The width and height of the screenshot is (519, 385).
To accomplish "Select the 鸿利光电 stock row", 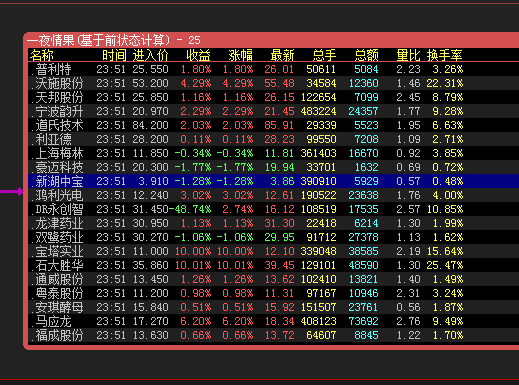I will coord(273,195).
